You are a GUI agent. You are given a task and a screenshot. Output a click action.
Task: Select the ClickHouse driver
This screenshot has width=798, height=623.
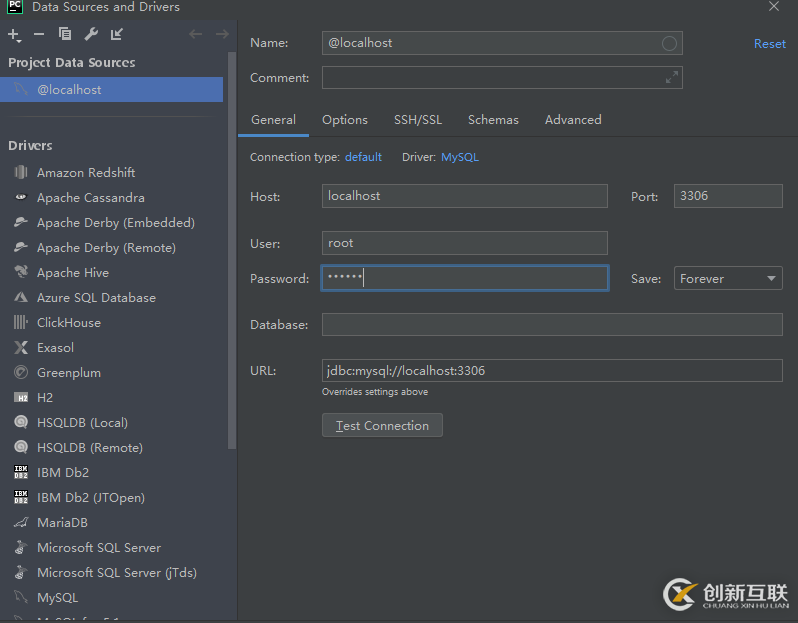[69, 323]
